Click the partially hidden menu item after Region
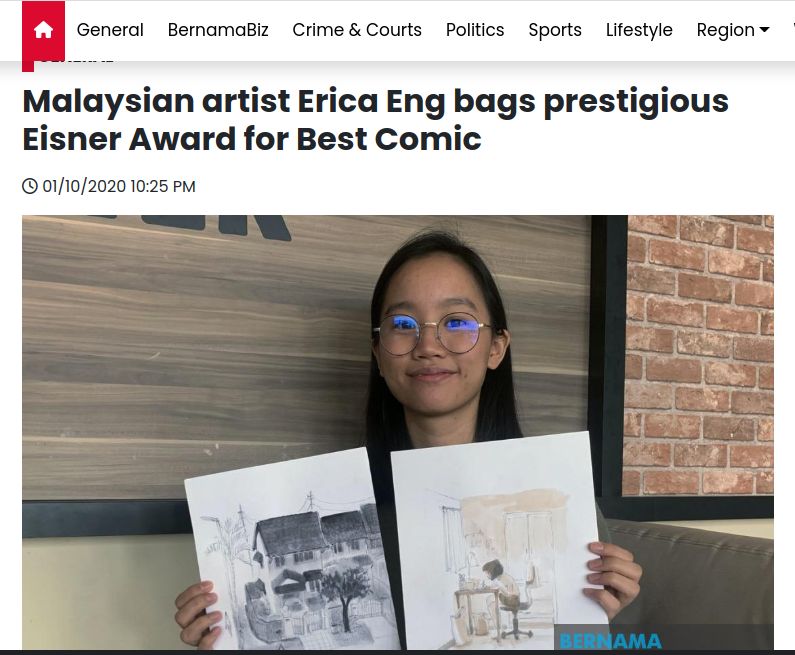Image resolution: width=795 pixels, height=655 pixels. 792,30
